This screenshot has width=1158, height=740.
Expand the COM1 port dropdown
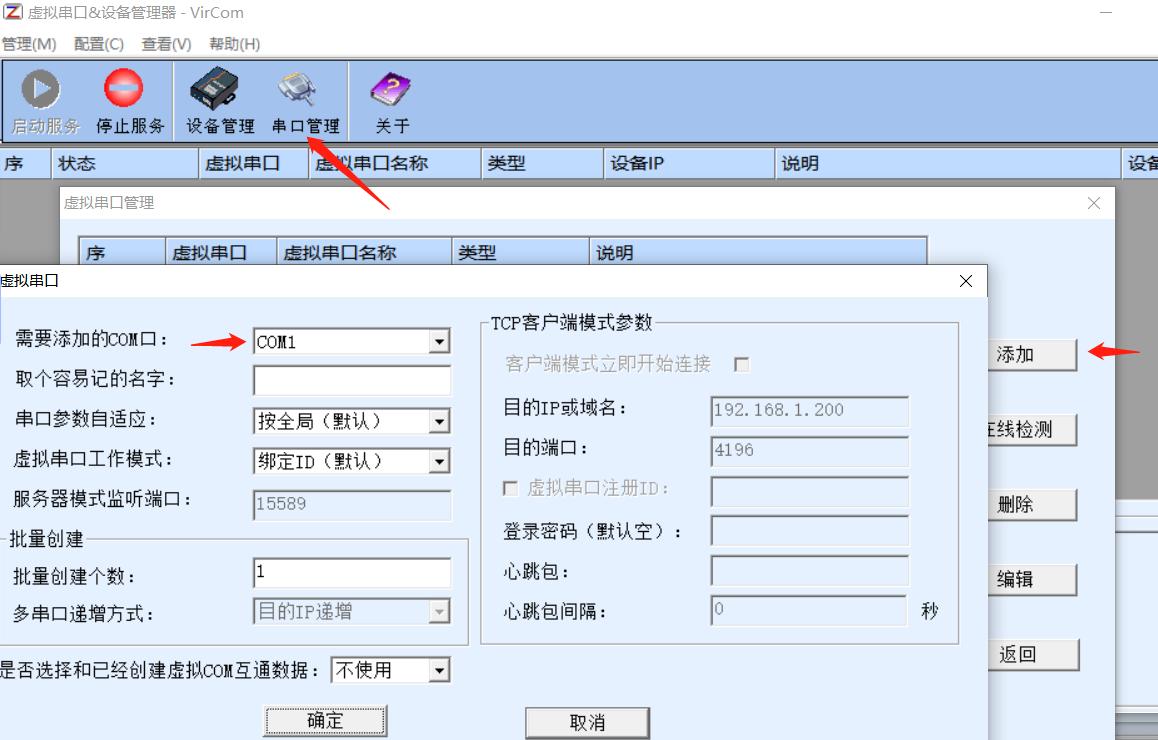click(439, 342)
